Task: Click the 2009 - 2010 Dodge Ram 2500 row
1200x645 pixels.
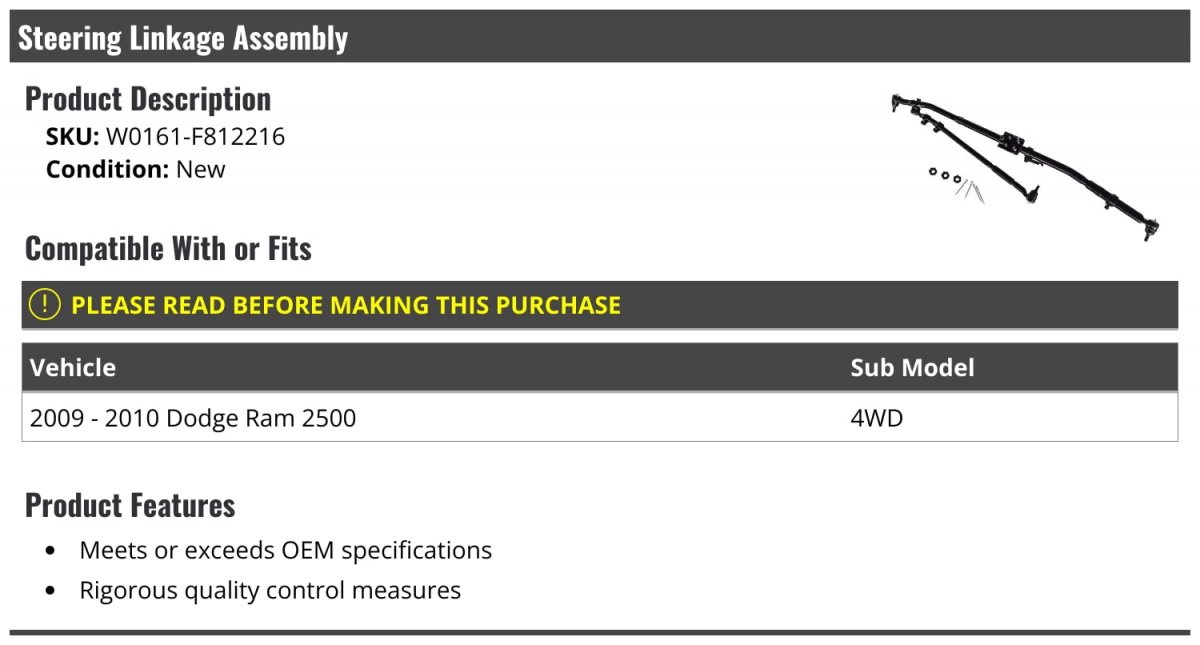Action: pos(600,418)
